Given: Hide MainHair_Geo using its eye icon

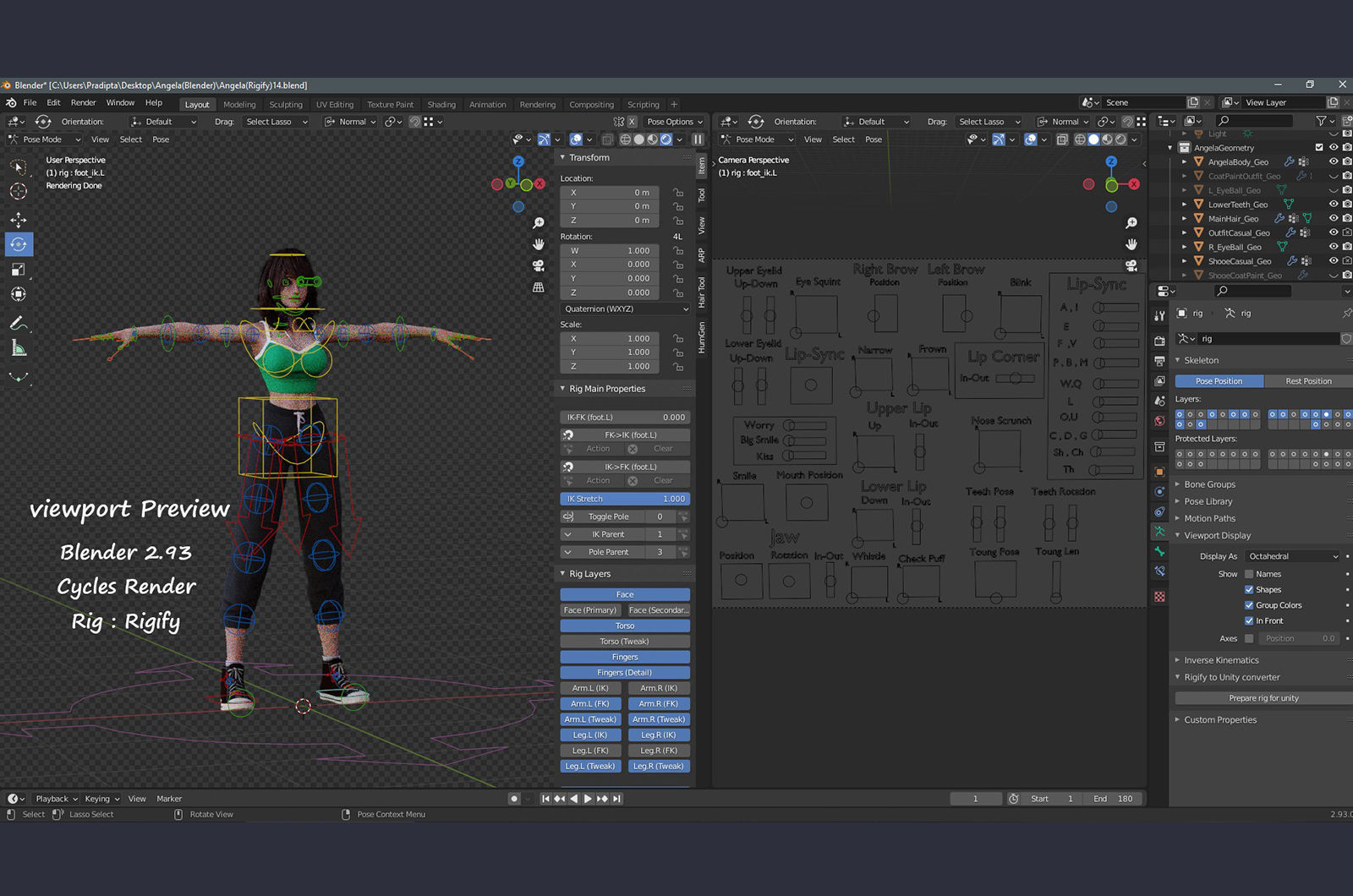Looking at the screenshot, I should point(1334,218).
